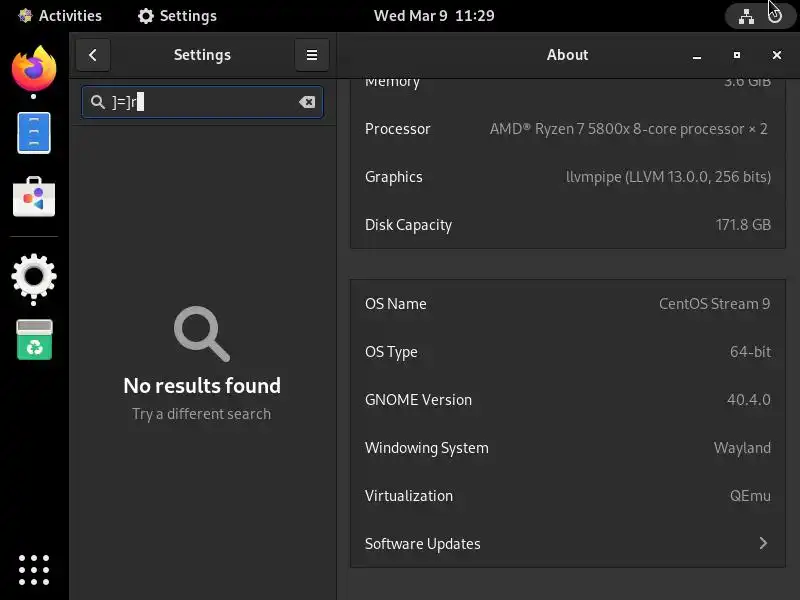Open the Trash recycle icon in dock
Image resolution: width=800 pixels, height=600 pixels.
pos(34,340)
